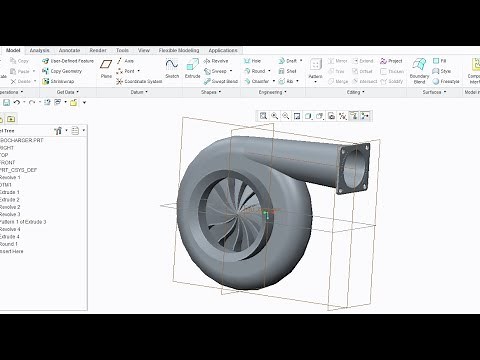Click the Refit icon in graphics toolbar

(263, 116)
